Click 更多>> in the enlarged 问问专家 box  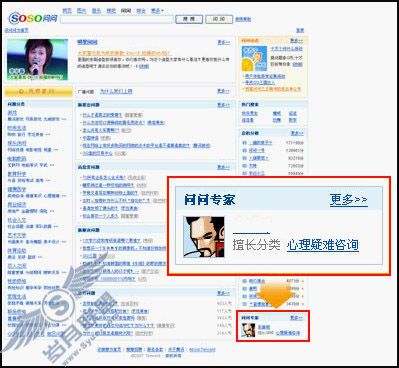(x=349, y=200)
